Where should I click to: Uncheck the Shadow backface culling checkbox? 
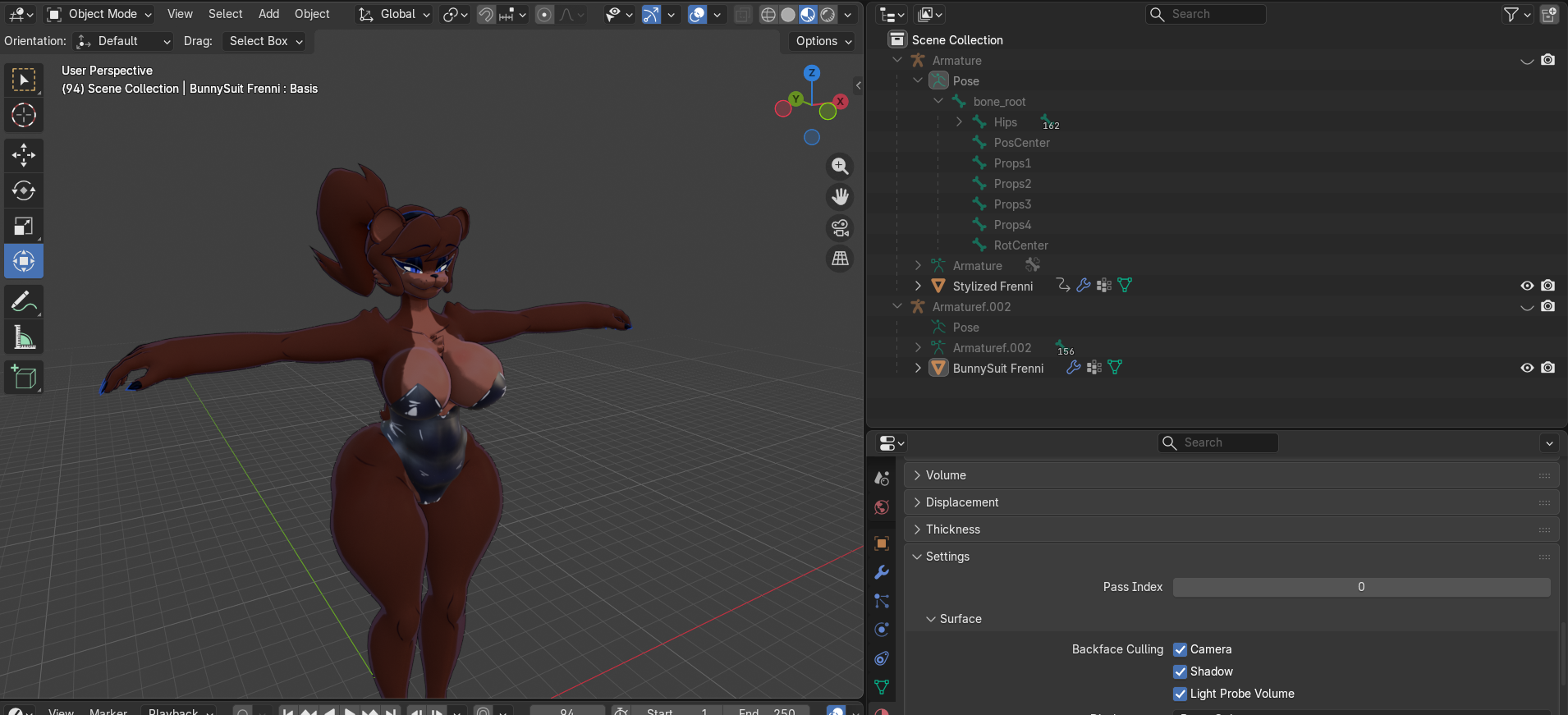1181,671
